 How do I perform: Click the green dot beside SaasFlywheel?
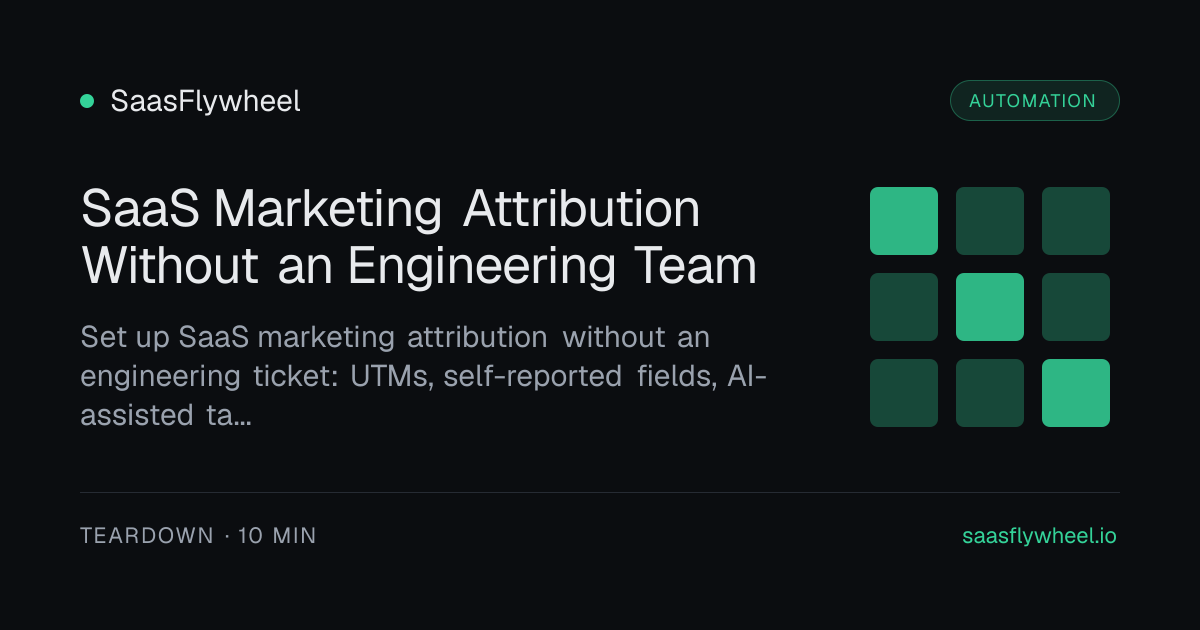(87, 101)
